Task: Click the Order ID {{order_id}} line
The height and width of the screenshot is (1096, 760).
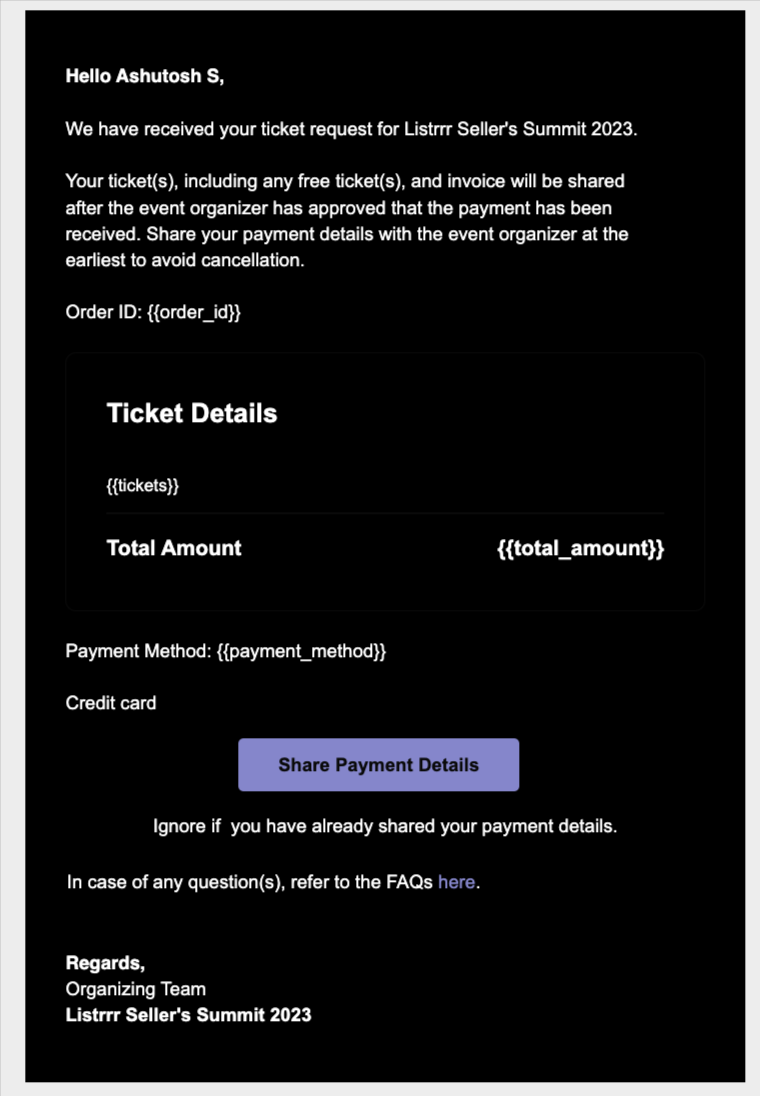Action: tap(154, 312)
